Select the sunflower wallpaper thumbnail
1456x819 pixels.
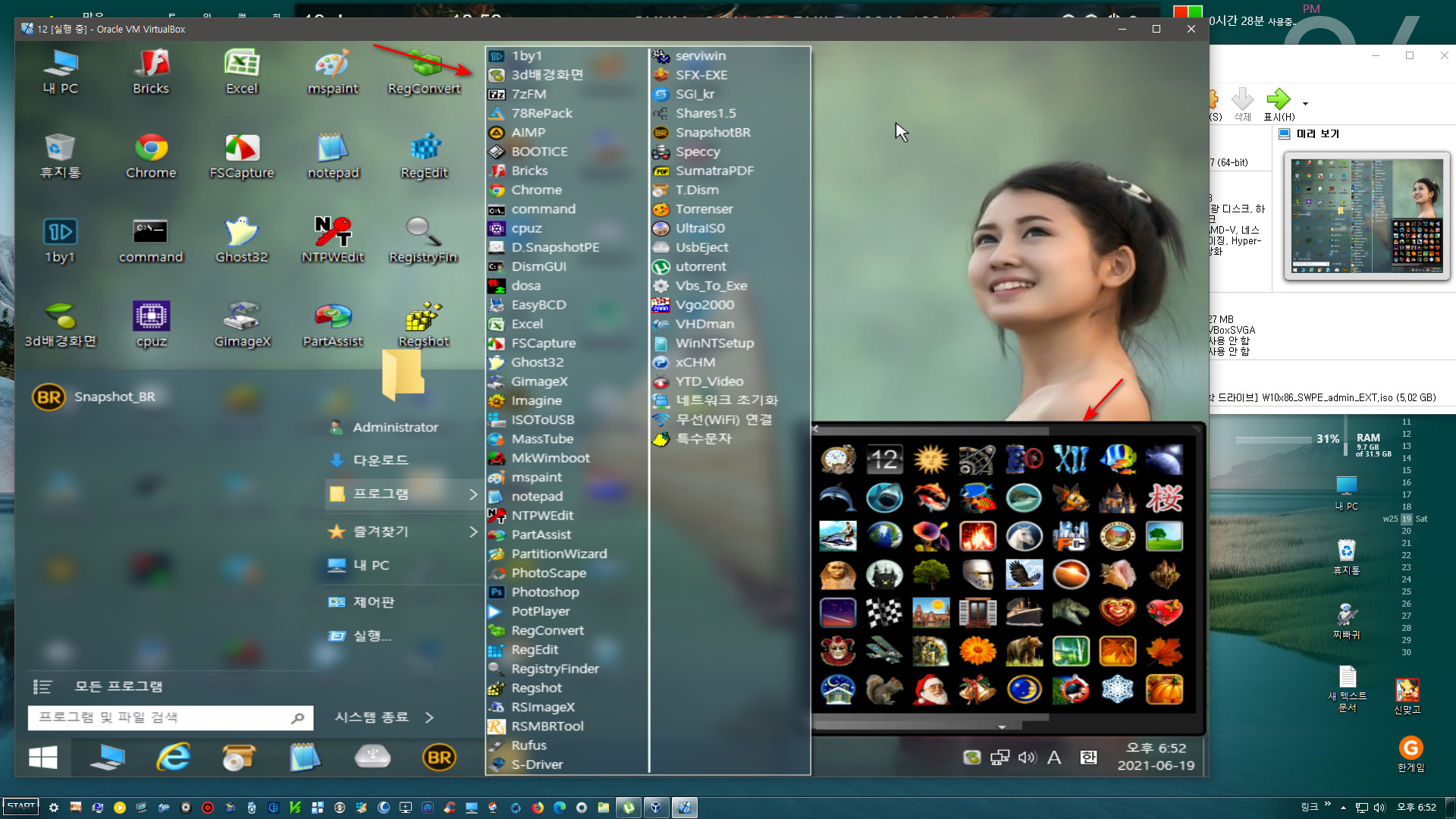(x=977, y=651)
